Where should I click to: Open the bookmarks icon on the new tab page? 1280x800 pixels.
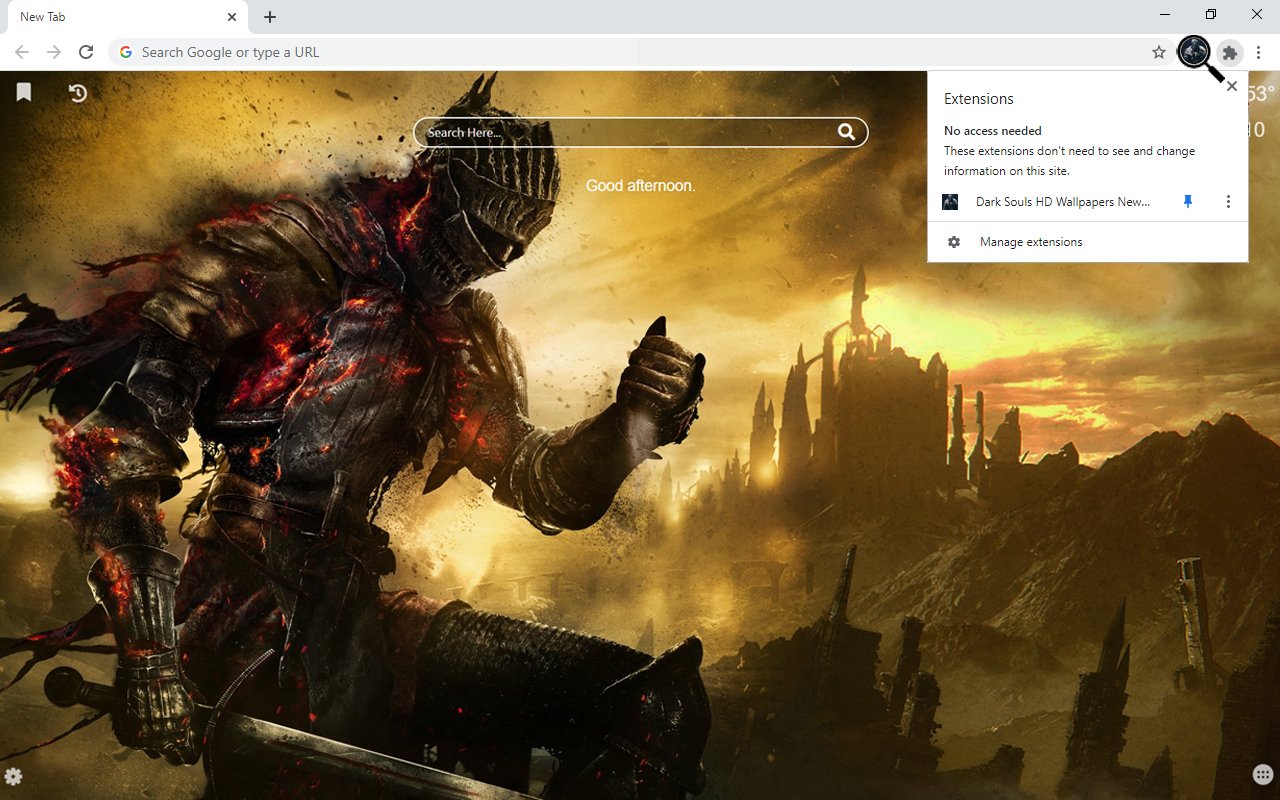click(x=24, y=92)
